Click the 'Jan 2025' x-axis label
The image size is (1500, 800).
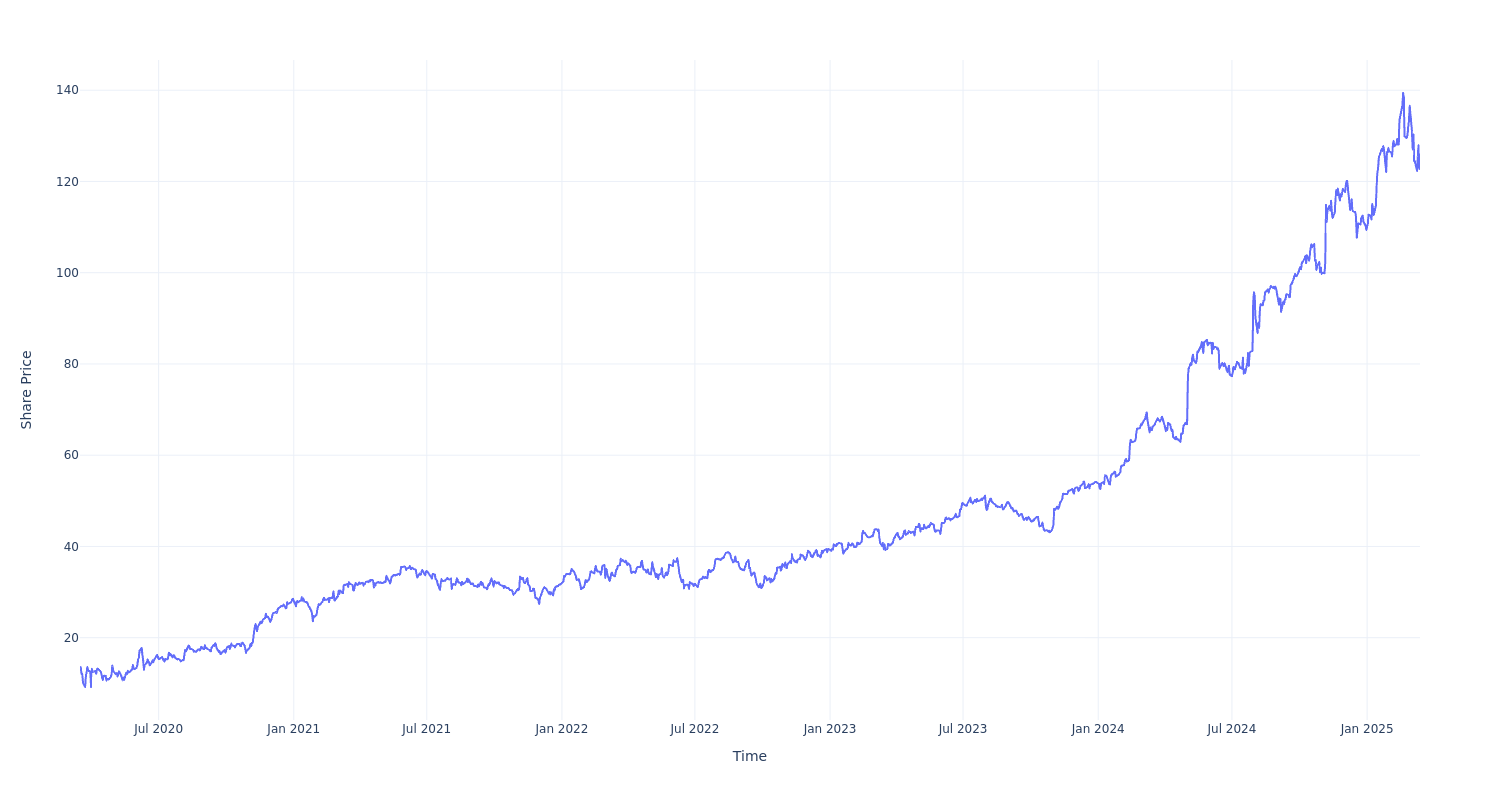click(x=1367, y=729)
